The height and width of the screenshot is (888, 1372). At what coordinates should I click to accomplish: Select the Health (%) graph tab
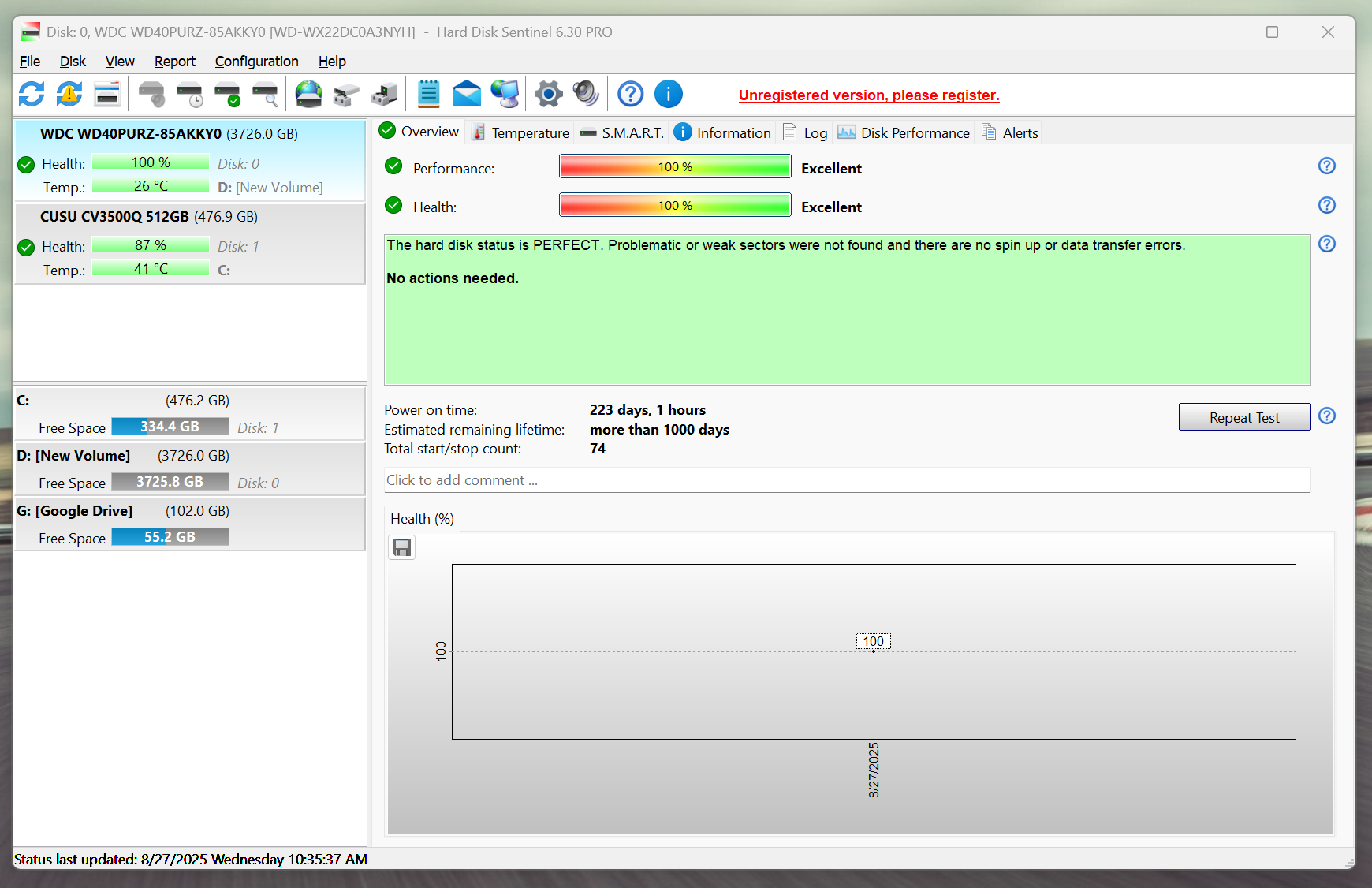(x=422, y=519)
